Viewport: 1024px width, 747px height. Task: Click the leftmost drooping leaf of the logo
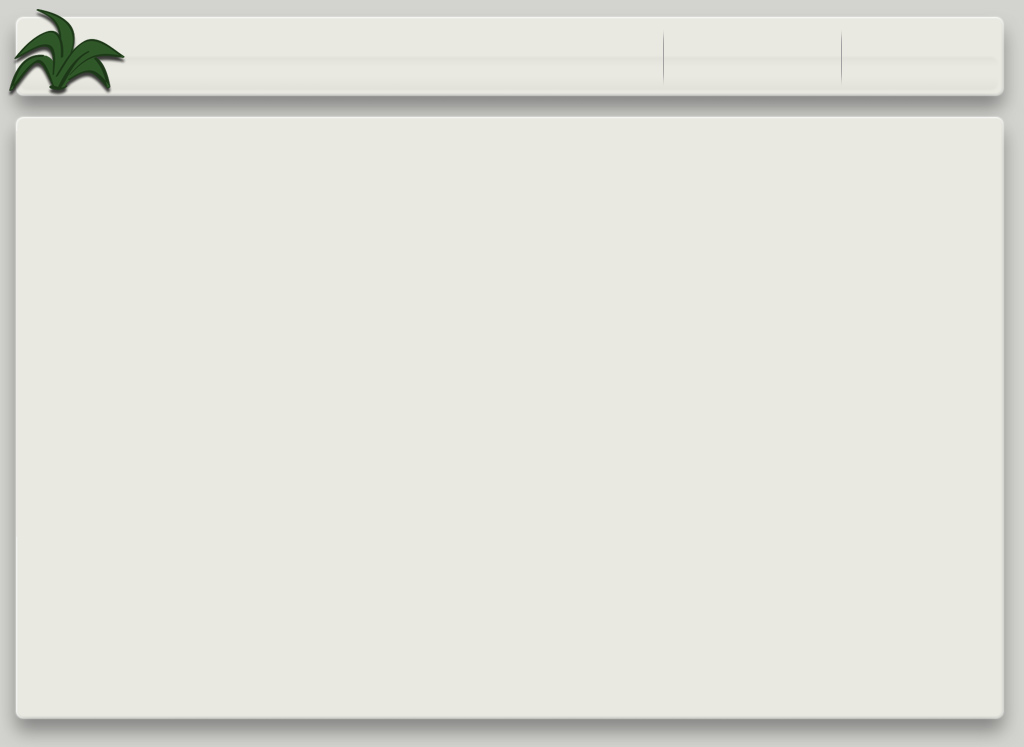(26, 73)
